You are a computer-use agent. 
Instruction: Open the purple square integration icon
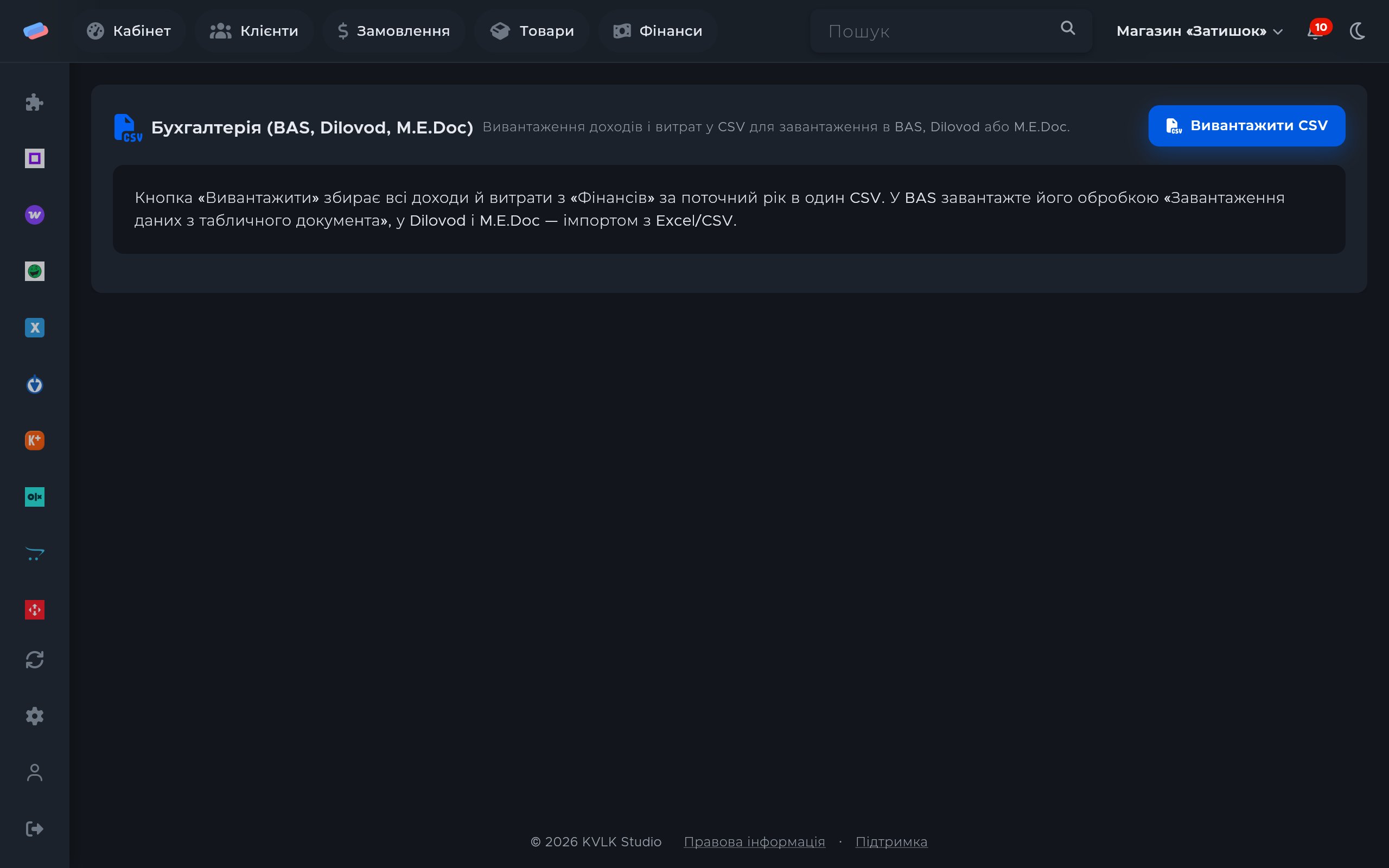(34, 158)
